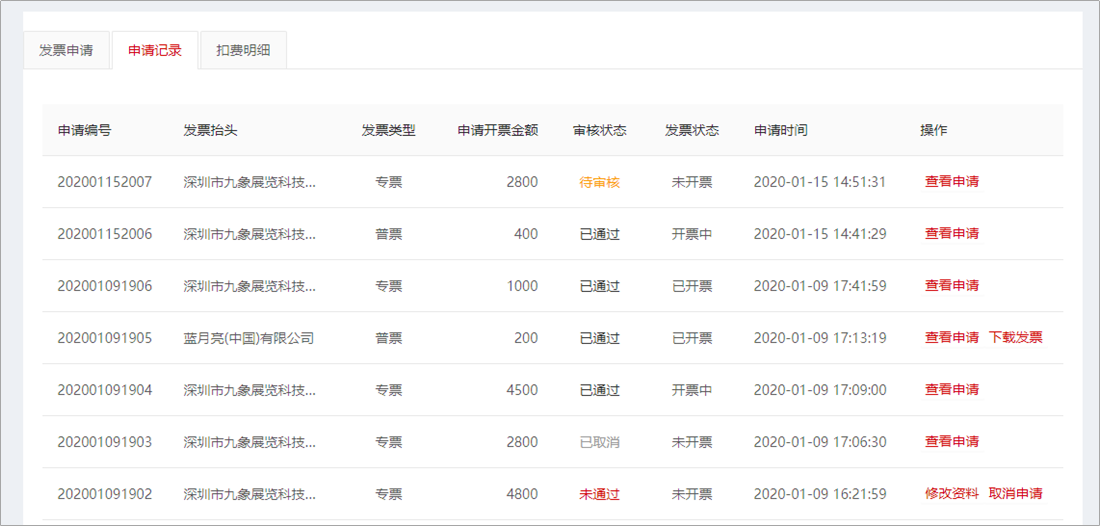Screen dimensions: 1100x526
Task: Click the 未通过 review status
Action: 600,493
